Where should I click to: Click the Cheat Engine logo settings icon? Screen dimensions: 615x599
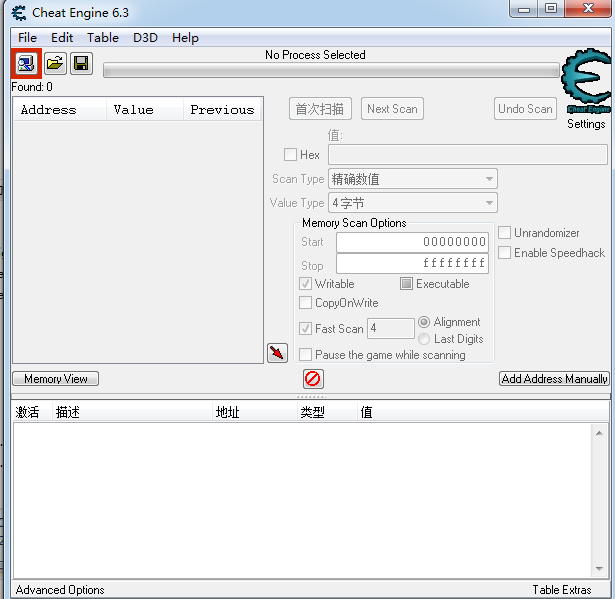[x=587, y=80]
